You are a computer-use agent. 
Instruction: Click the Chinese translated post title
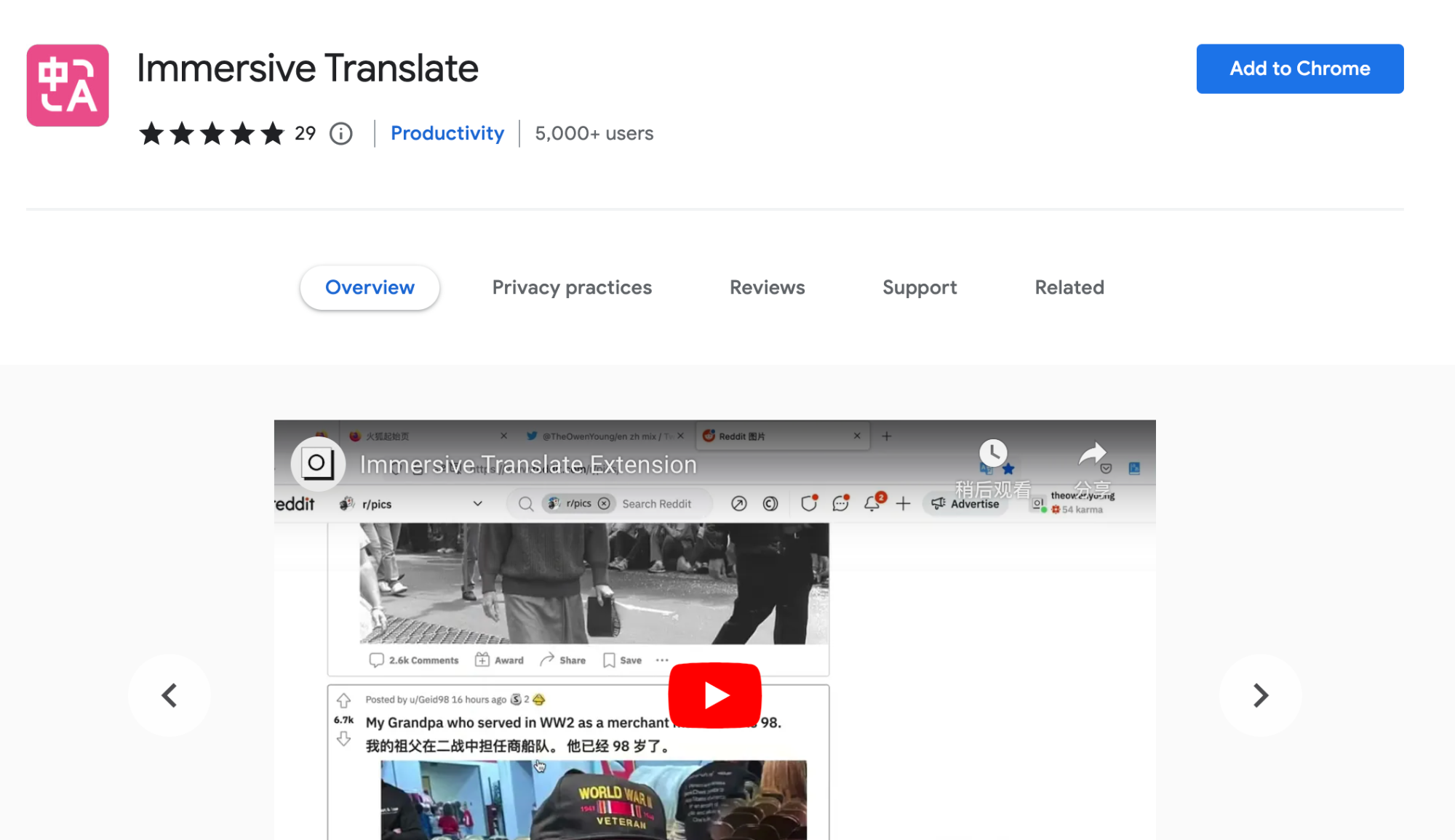[517, 745]
